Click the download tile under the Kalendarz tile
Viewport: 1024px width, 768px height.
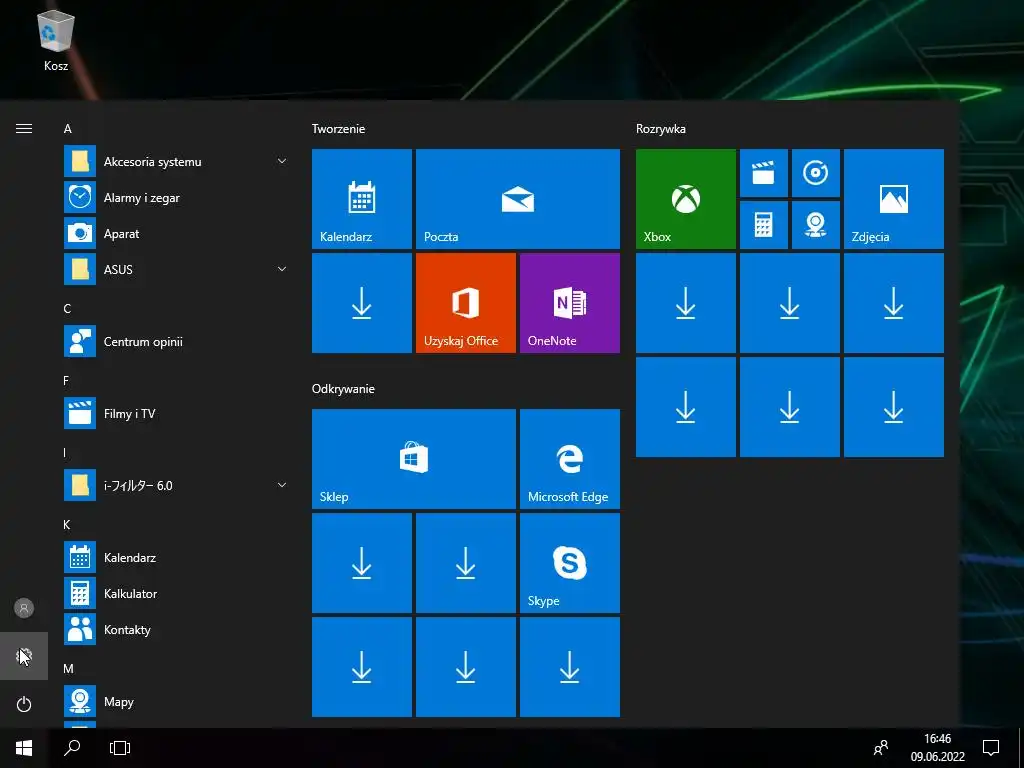pos(362,303)
